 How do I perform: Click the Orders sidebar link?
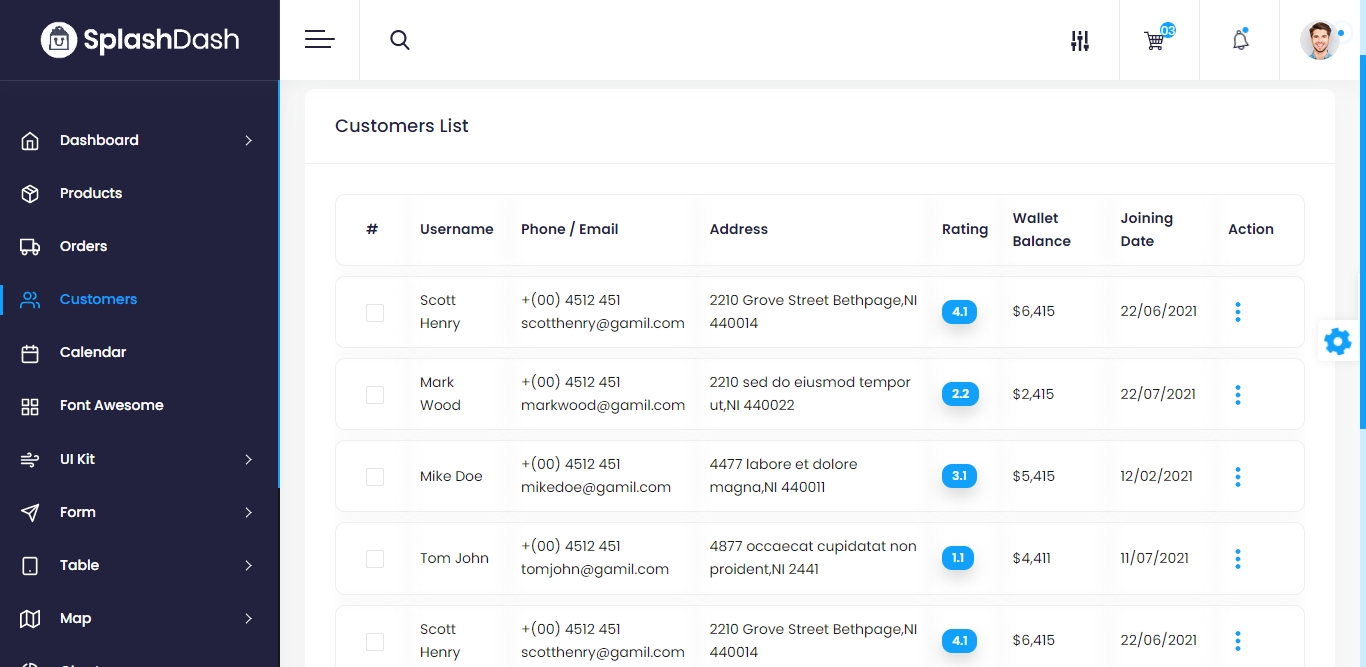83,246
